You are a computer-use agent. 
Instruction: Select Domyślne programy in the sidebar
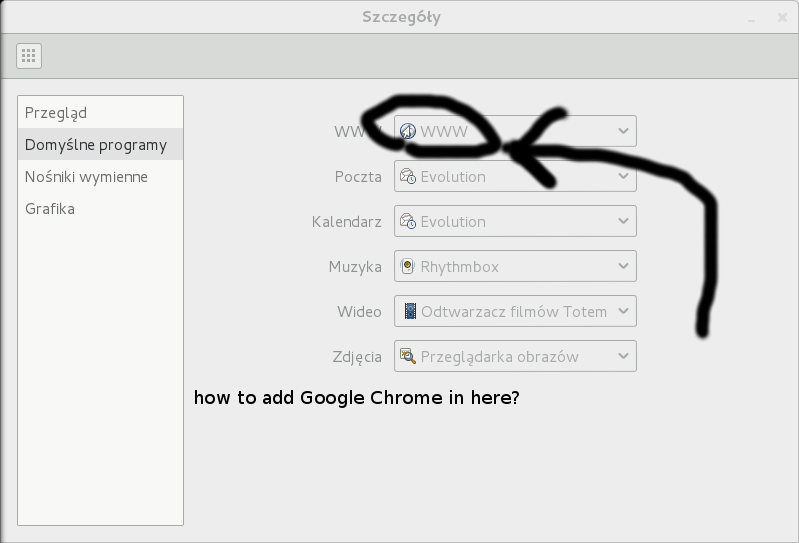tap(96, 145)
